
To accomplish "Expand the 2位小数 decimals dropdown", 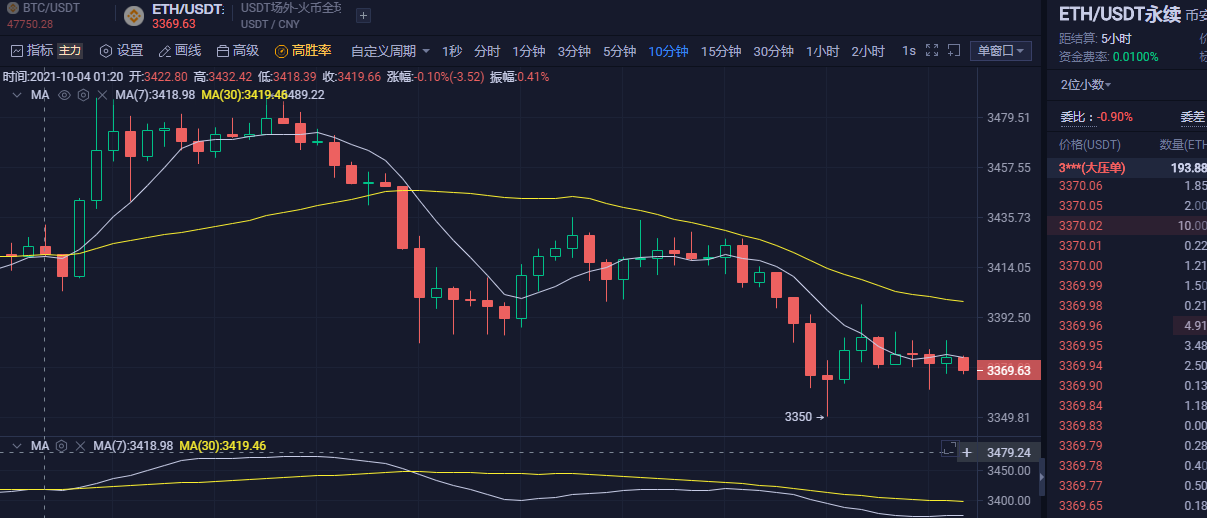I will click(x=1086, y=85).
